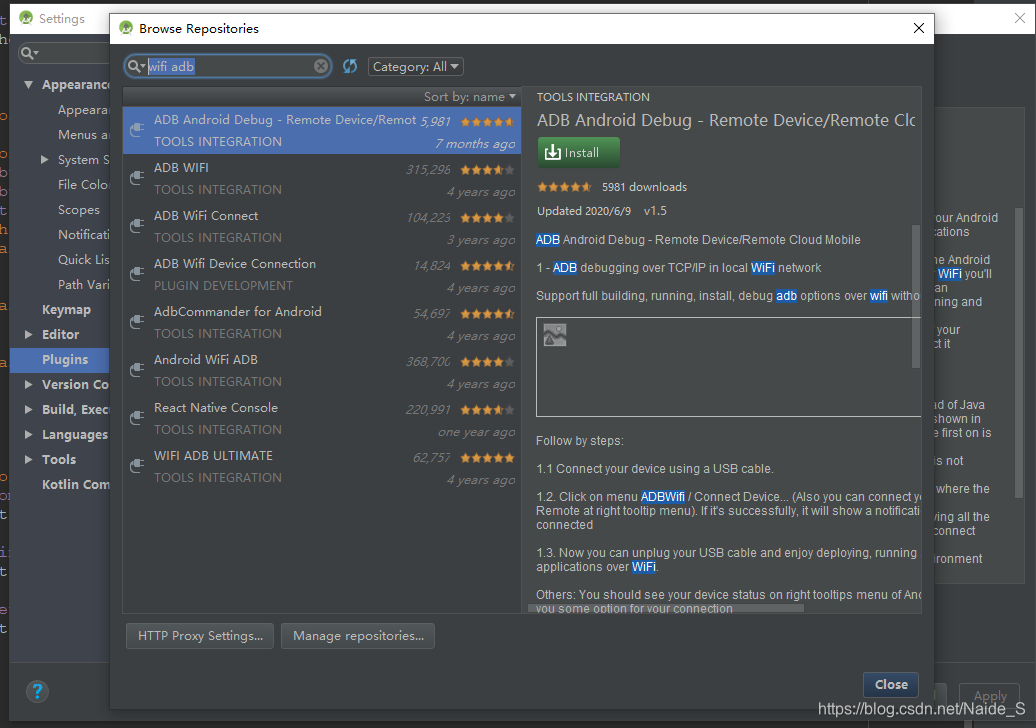Clear the 'wifi adb' search text

[x=320, y=66]
